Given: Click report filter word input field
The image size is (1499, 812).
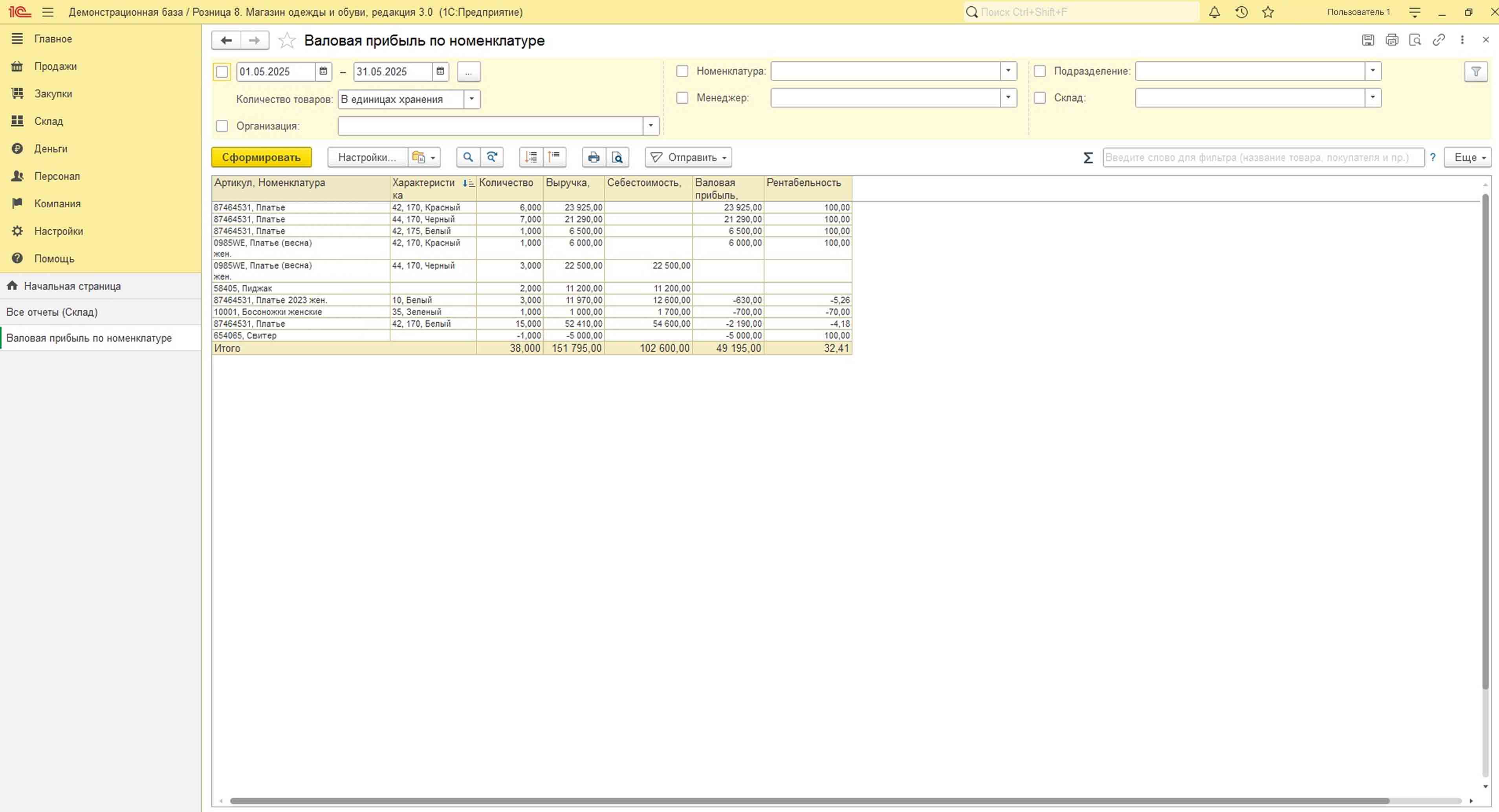Looking at the screenshot, I should (1263, 157).
